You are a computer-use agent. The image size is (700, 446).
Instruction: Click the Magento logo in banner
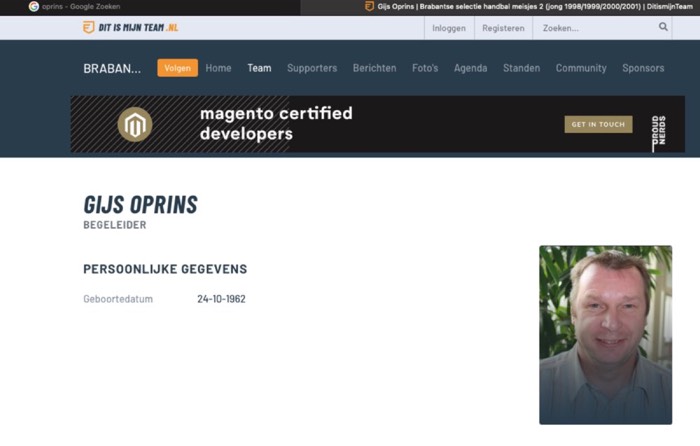pyautogui.click(x=134, y=125)
